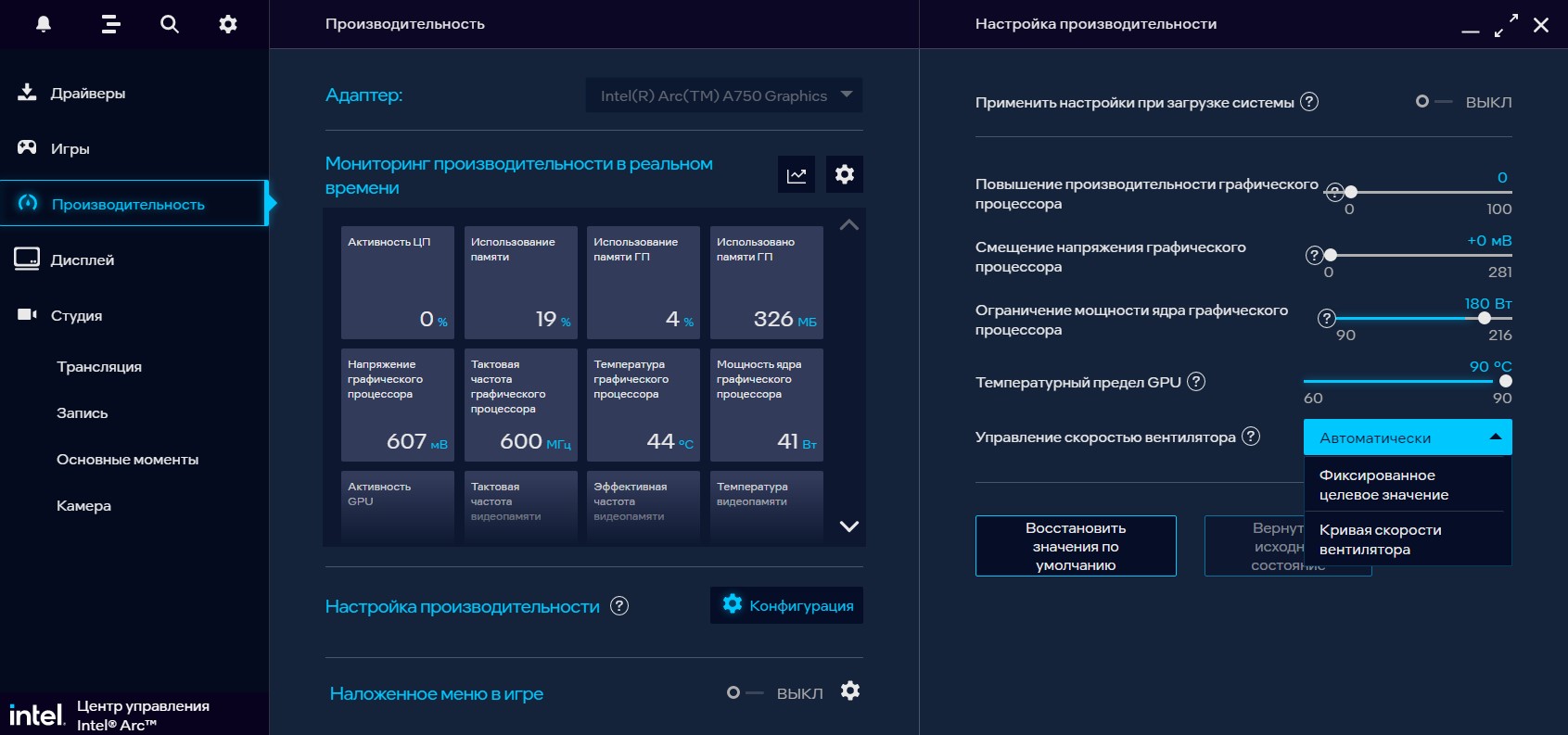Open the fan control dropdown showing Автоматически
The height and width of the screenshot is (735, 1568).
click(1408, 437)
